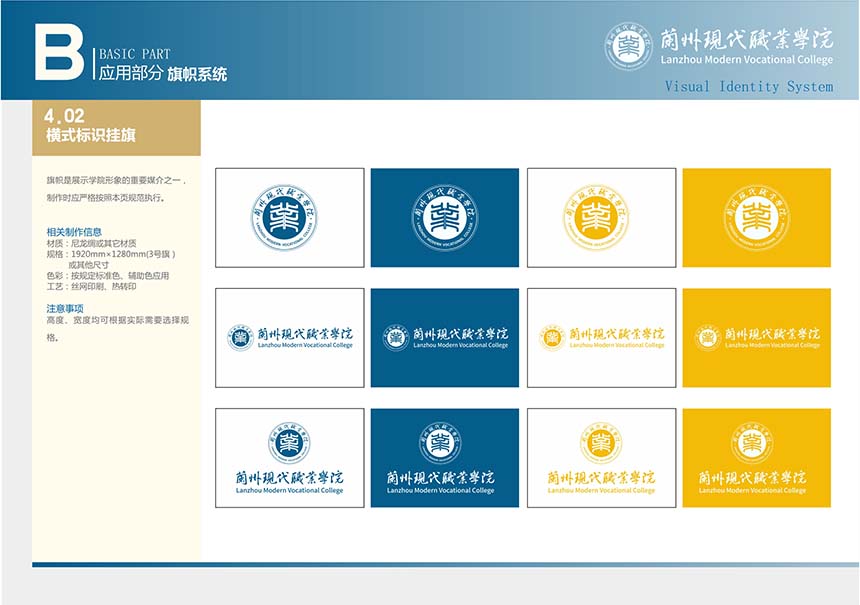Click the white horizontal logo flag on blue
The width and height of the screenshot is (860, 605).
[445, 338]
